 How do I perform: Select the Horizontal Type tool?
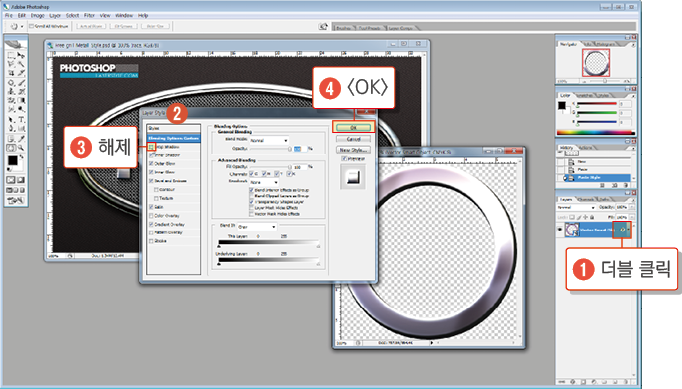[21, 119]
